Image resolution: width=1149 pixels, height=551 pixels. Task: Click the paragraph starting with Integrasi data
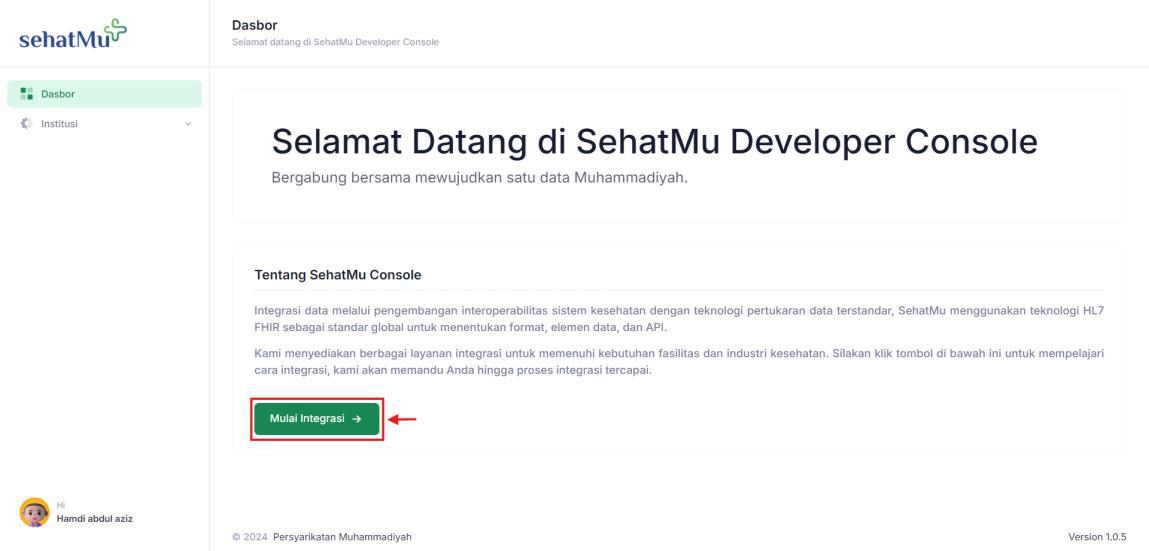(679, 319)
